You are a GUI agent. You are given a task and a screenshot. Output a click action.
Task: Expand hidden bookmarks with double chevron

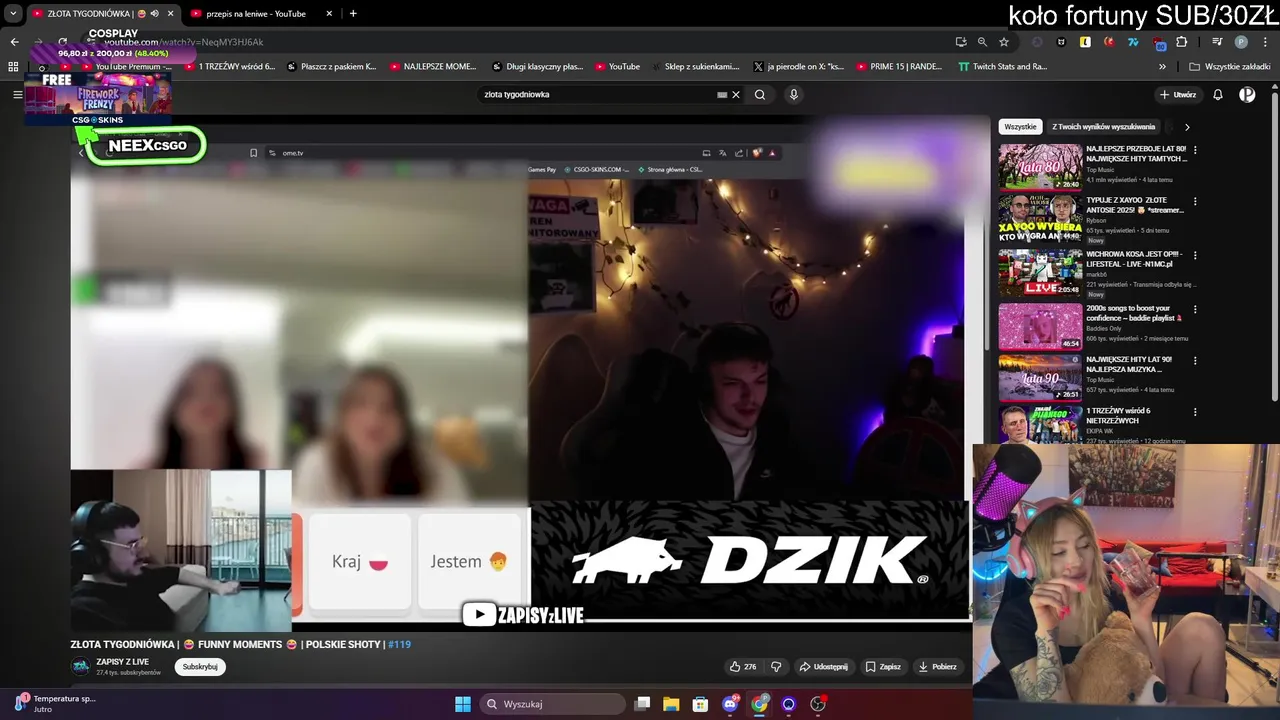pos(1162,67)
